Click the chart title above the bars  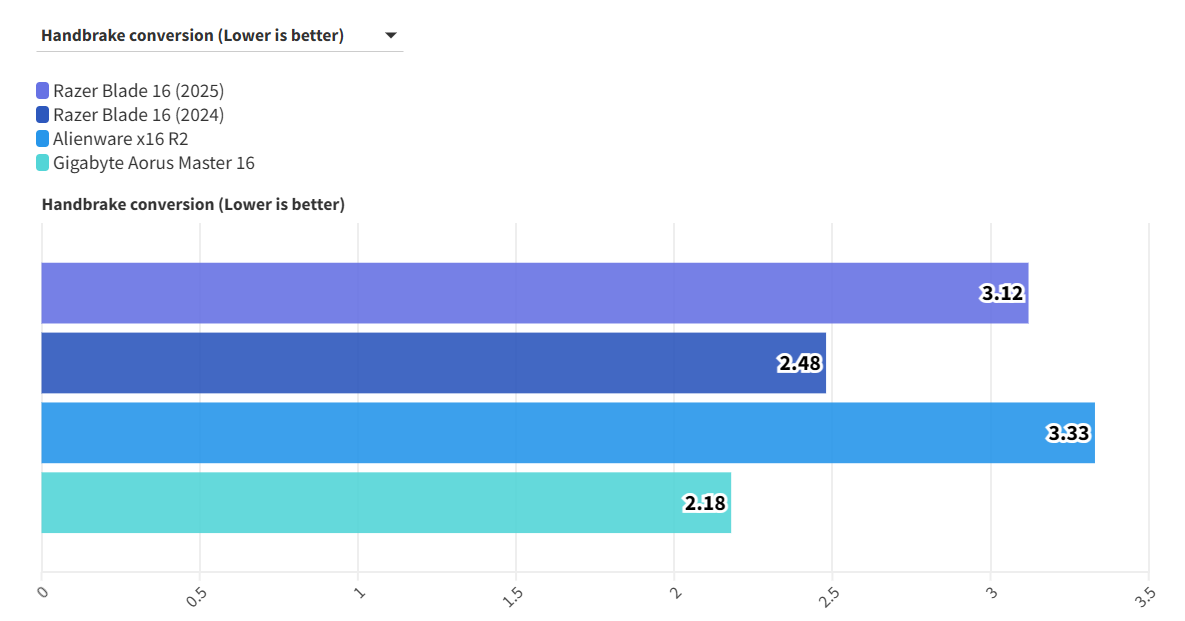[193, 204]
